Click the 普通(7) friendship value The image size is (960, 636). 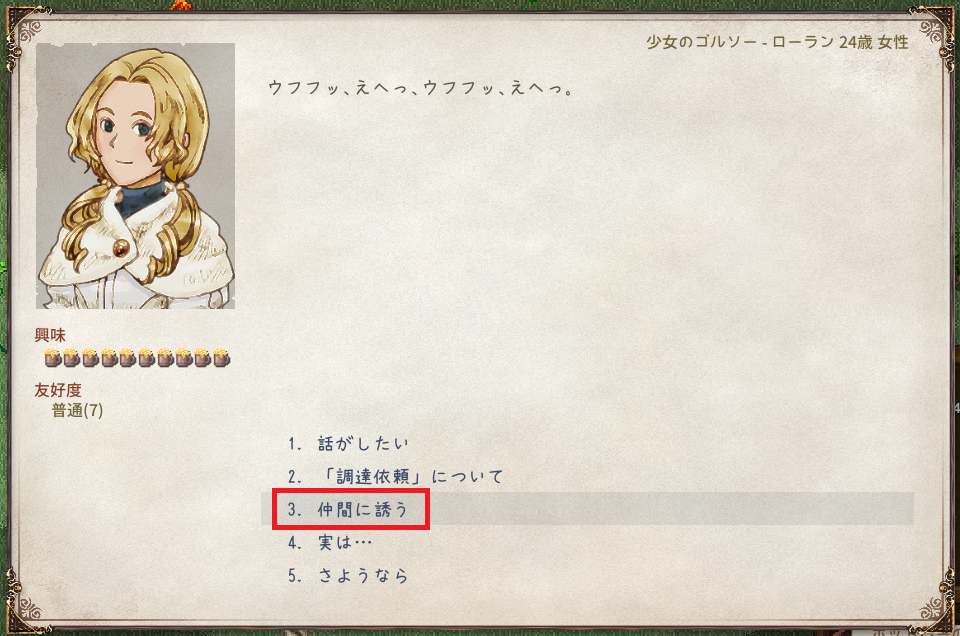77,410
